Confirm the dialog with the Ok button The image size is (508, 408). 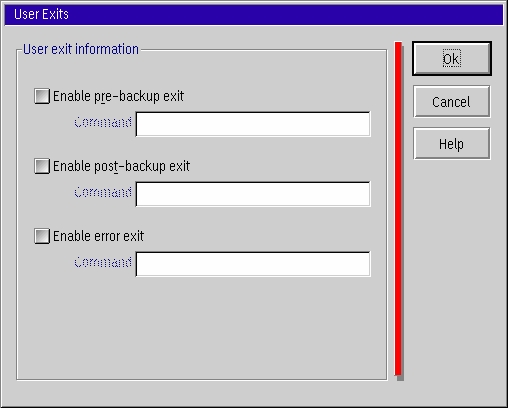pos(452,58)
